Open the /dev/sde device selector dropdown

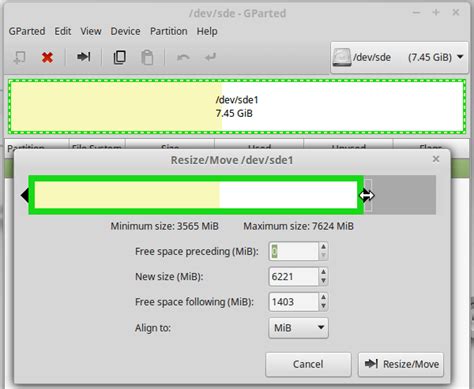[399, 57]
